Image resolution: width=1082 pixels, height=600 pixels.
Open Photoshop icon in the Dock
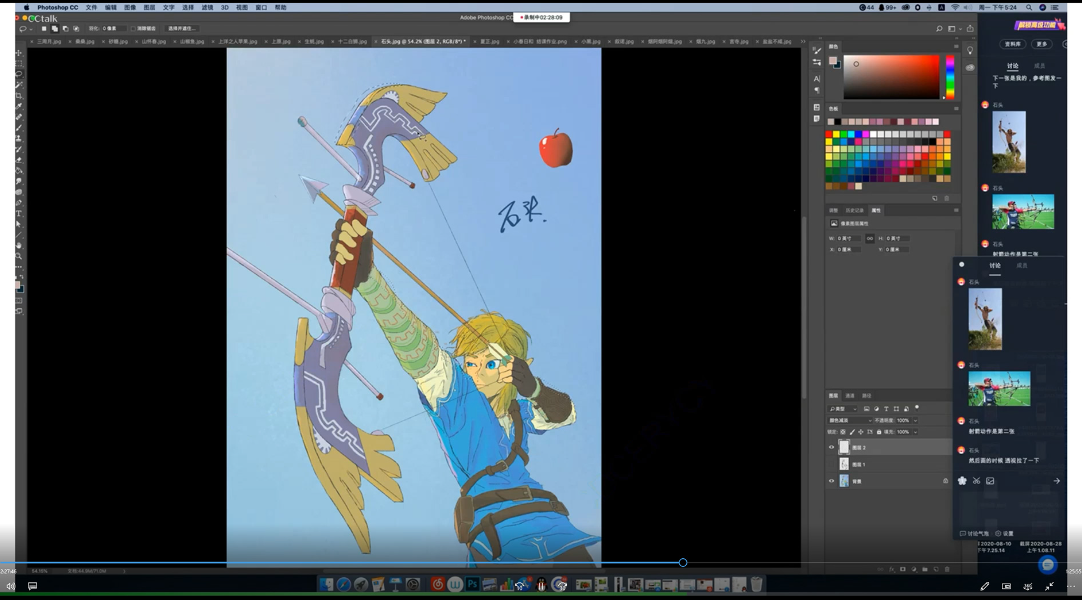click(x=472, y=584)
